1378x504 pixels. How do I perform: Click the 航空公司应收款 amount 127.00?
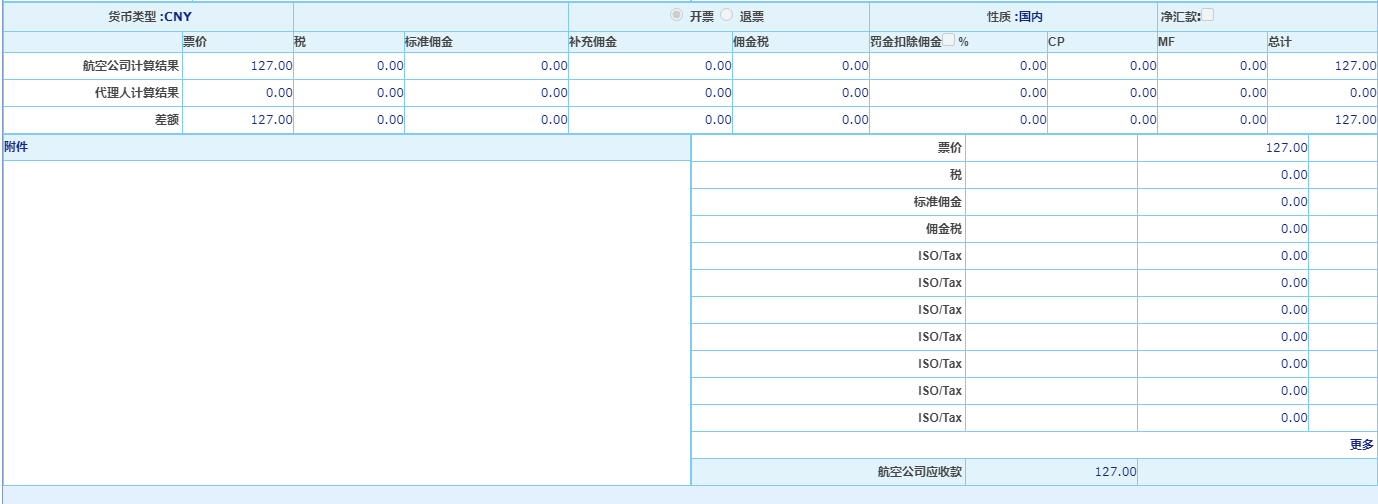click(1115, 472)
